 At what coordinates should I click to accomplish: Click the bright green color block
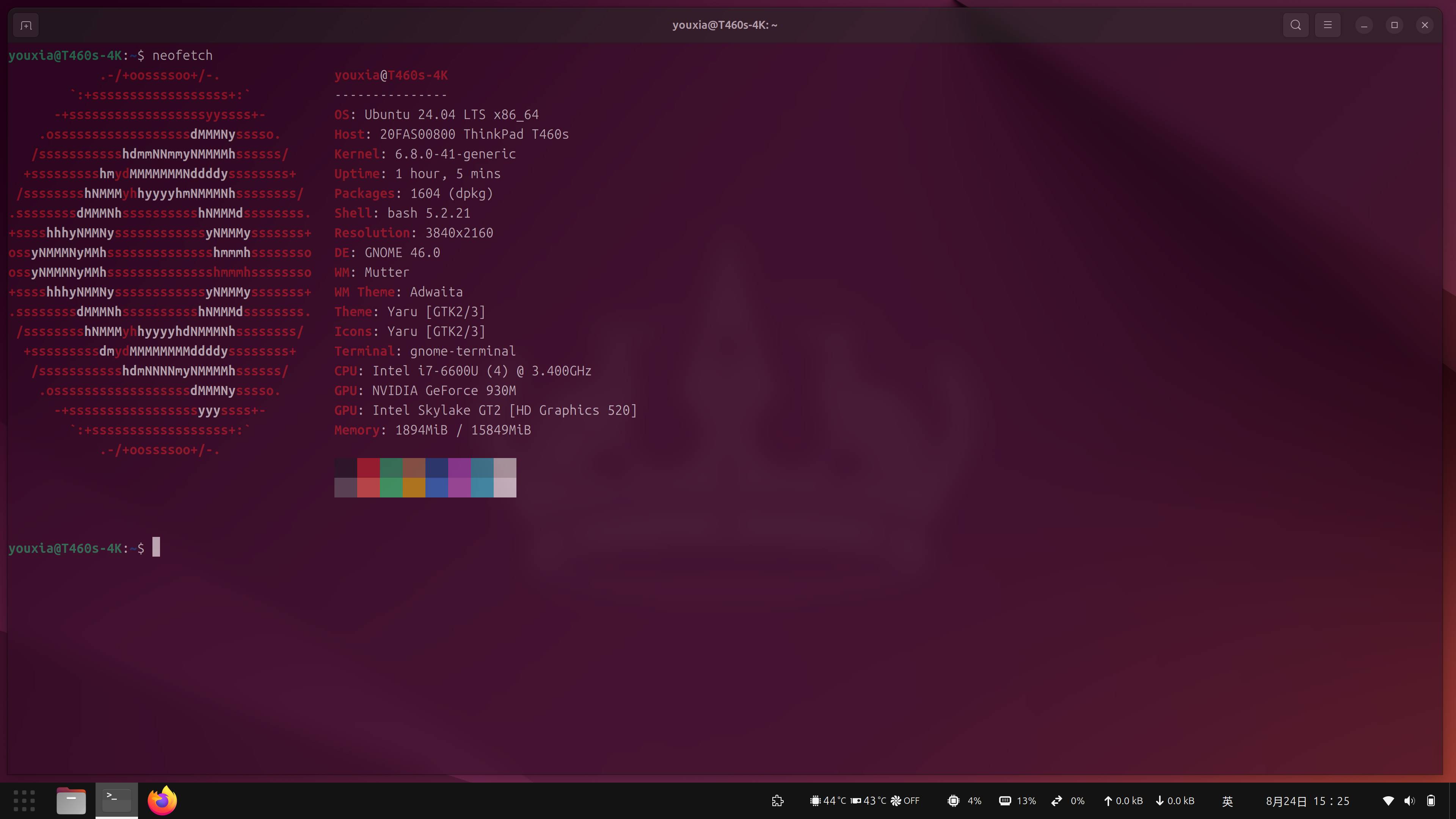(391, 488)
